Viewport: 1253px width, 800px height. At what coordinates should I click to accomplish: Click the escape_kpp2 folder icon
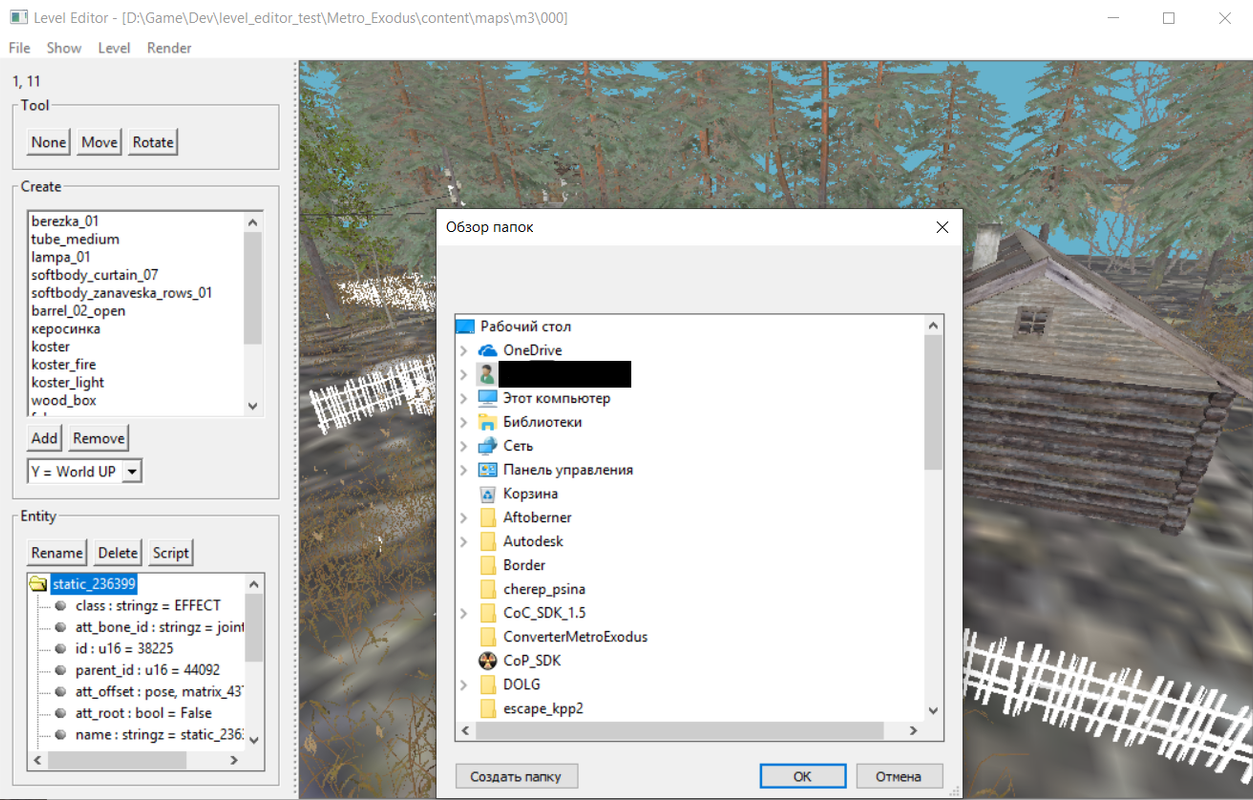click(488, 709)
